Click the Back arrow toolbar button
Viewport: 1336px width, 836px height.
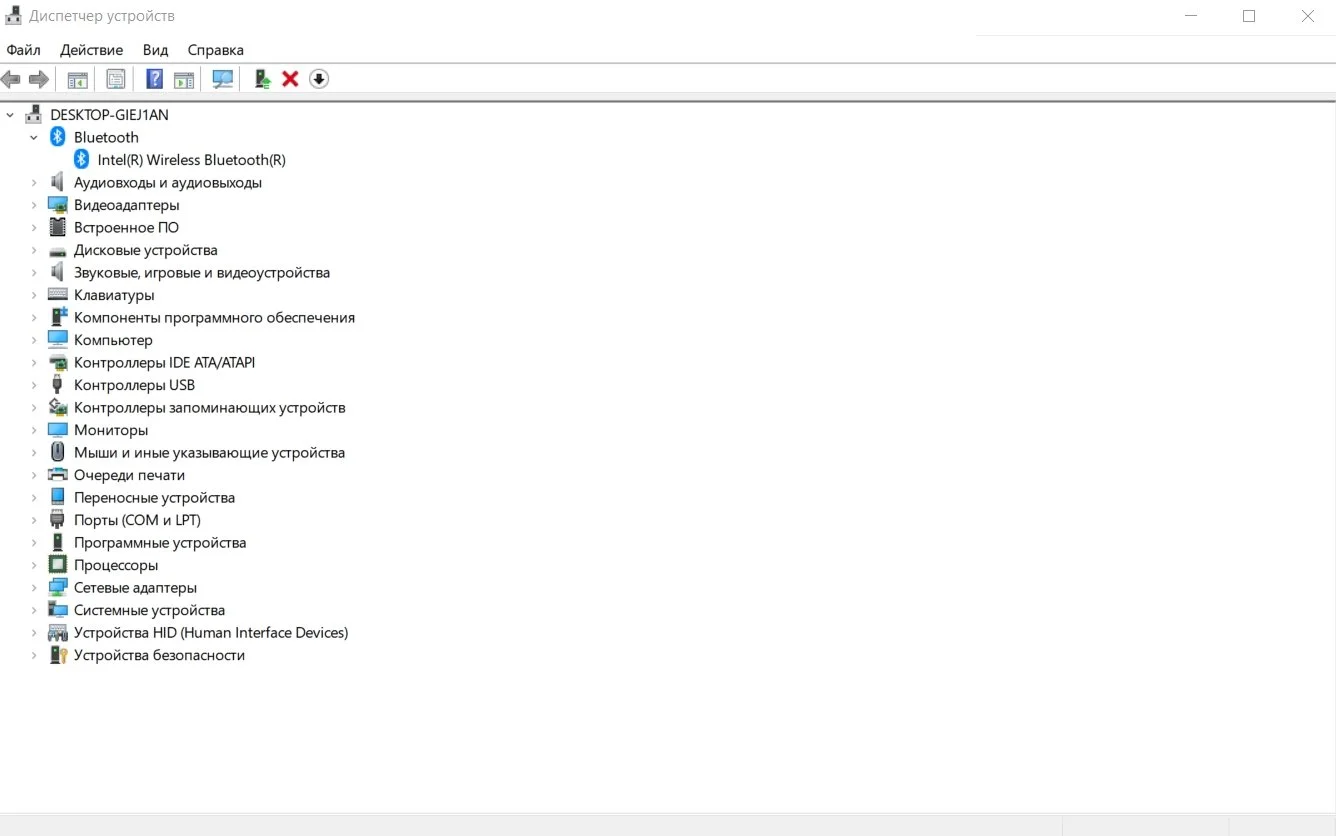click(x=11, y=79)
